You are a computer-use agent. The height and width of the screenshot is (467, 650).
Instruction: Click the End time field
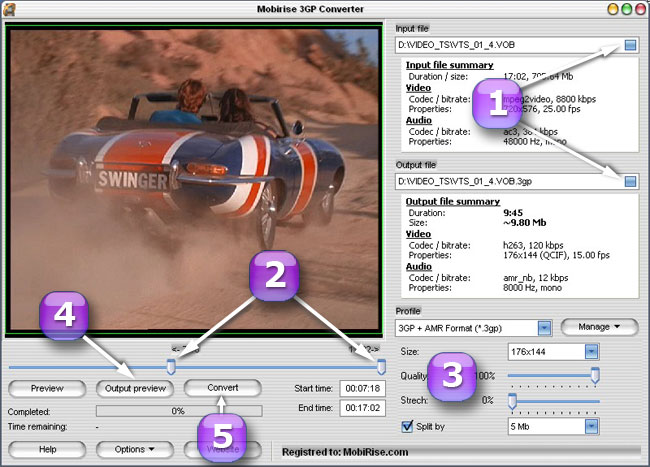(x=363, y=408)
